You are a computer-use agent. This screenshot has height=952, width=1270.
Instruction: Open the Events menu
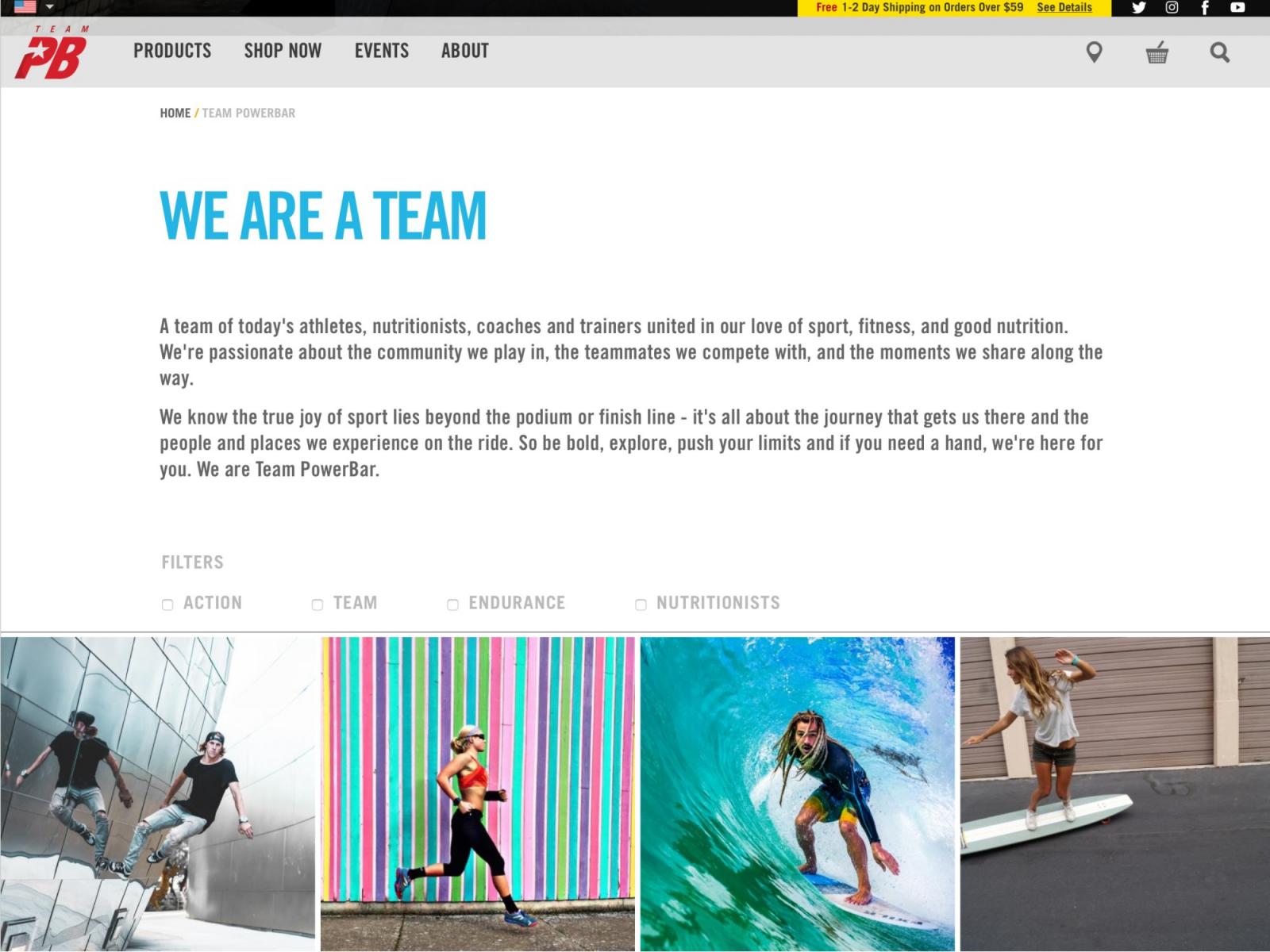point(382,51)
